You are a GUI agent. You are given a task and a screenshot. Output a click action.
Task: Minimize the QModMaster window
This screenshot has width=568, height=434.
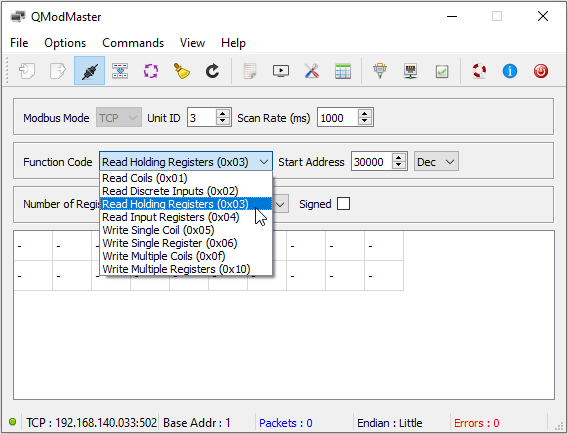(452, 16)
